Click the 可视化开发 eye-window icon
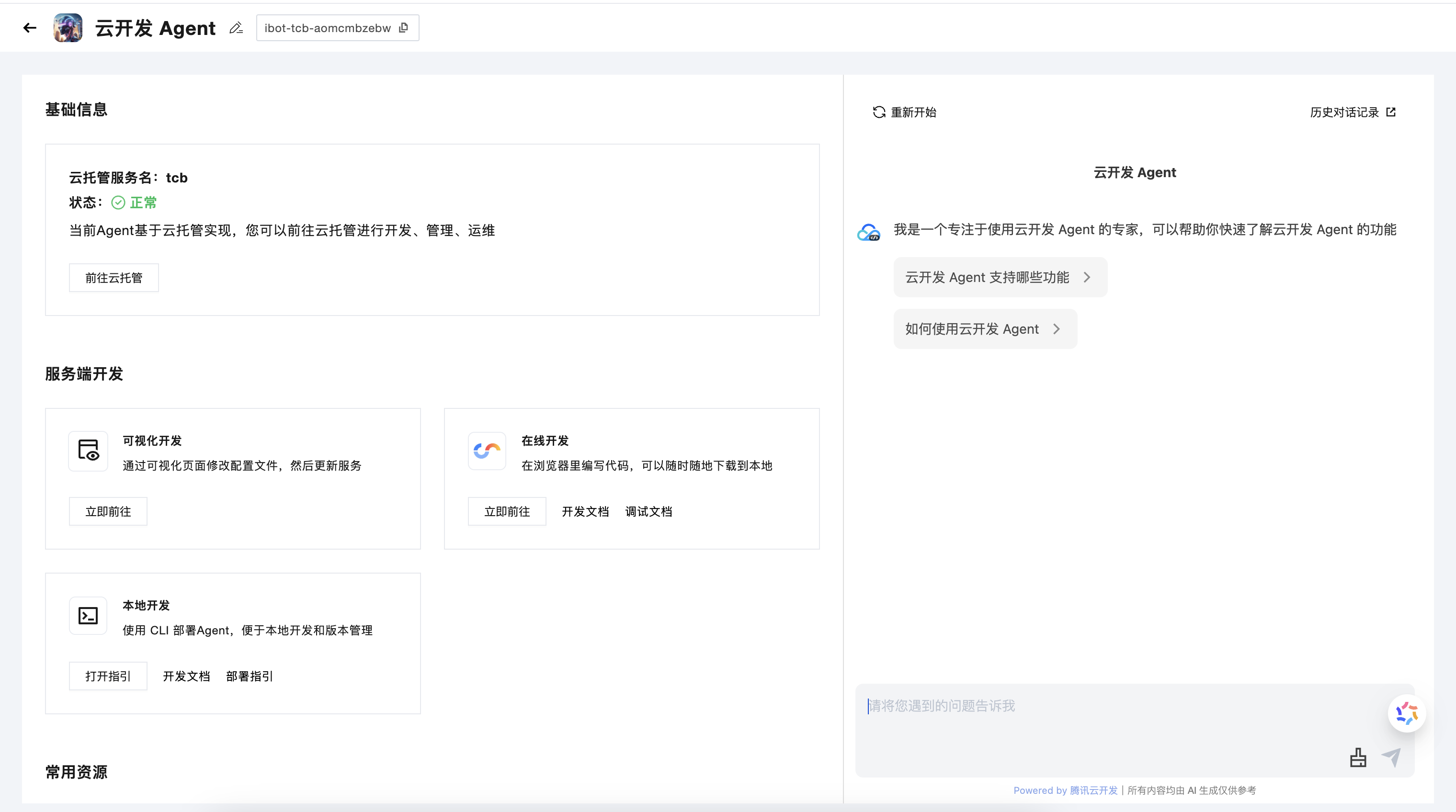The image size is (1456, 812). pos(88,451)
